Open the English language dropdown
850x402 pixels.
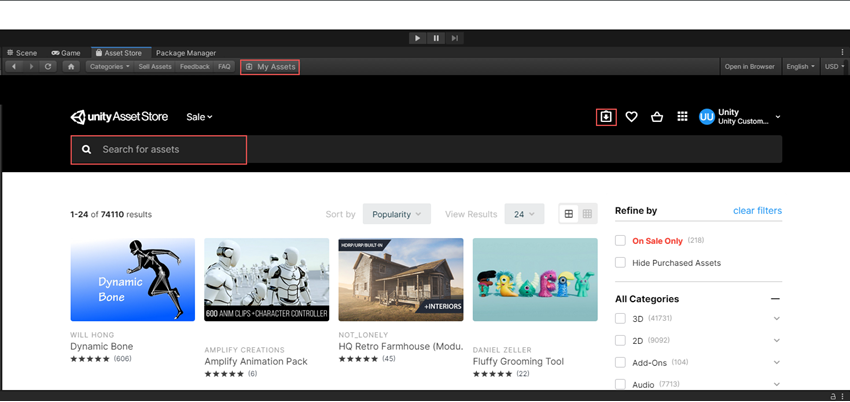[801, 67]
